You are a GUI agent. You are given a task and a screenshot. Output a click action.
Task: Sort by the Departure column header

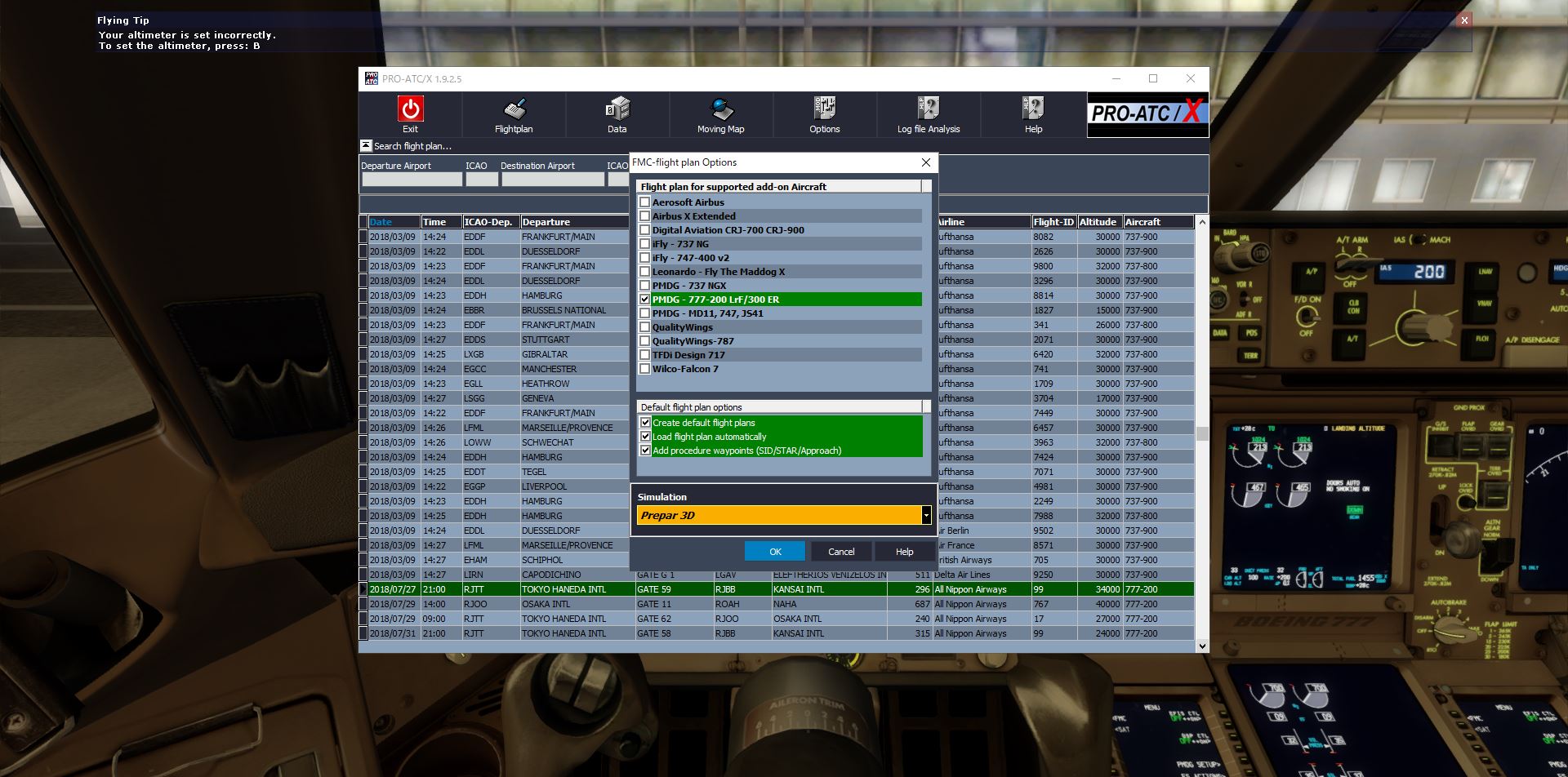[x=575, y=222]
